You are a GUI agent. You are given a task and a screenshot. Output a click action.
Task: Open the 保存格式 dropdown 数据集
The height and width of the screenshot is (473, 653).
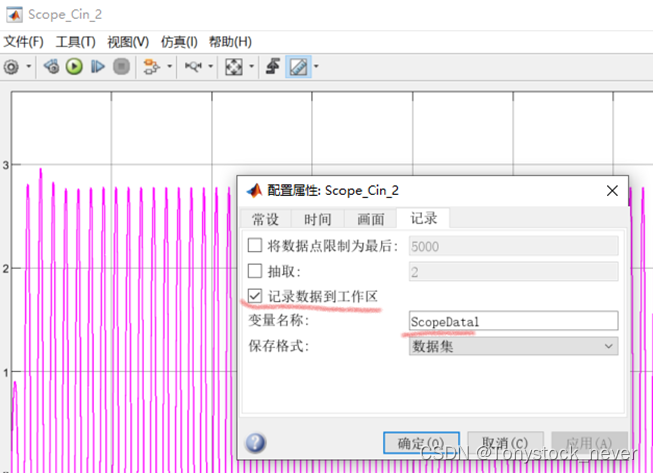(513, 346)
